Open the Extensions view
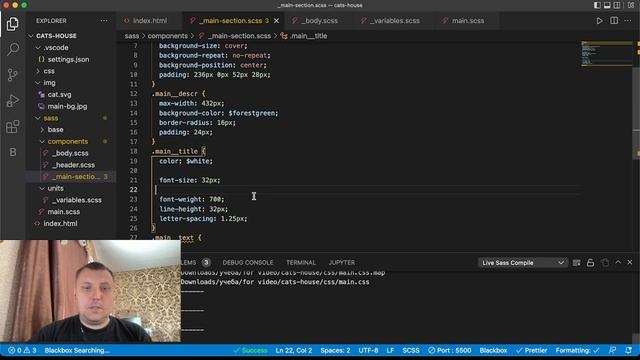 13,126
